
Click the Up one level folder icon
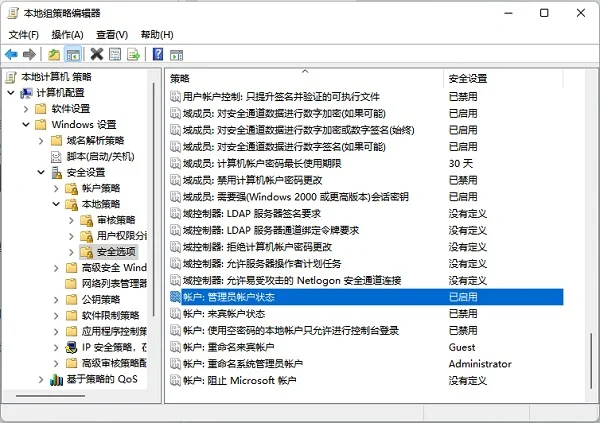[x=54, y=54]
